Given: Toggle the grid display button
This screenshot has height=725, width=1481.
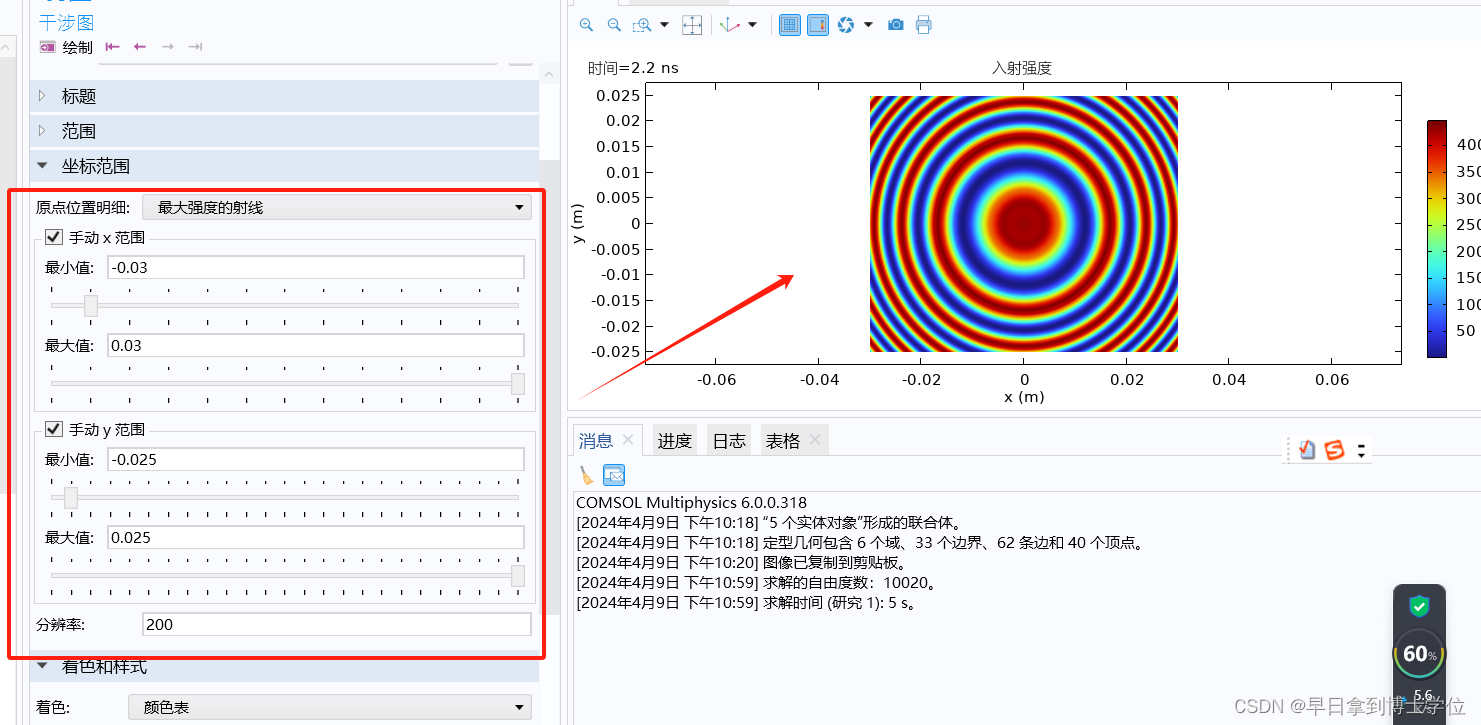Looking at the screenshot, I should pyautogui.click(x=790, y=25).
